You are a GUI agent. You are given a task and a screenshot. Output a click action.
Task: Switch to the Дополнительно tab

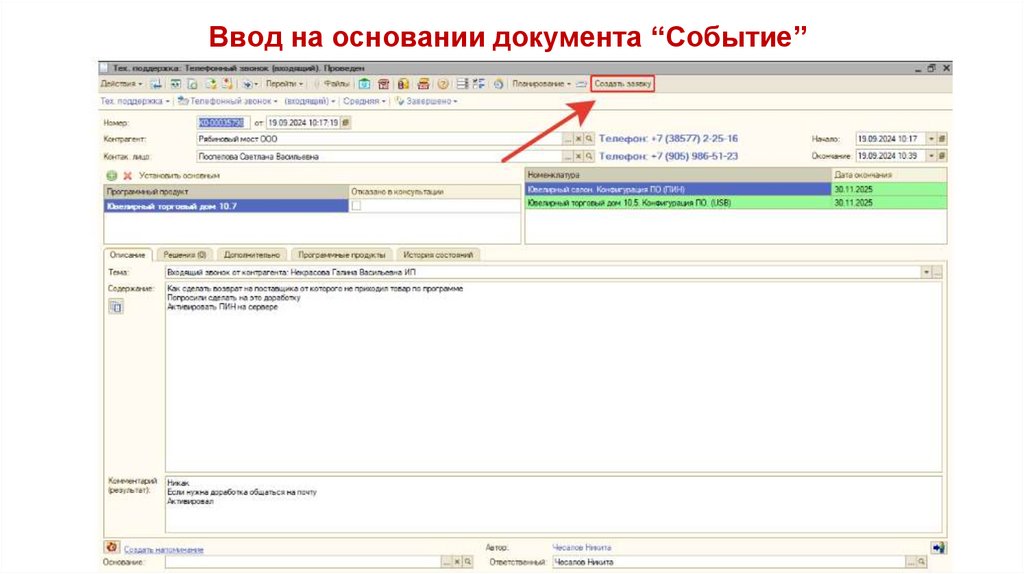pos(251,255)
